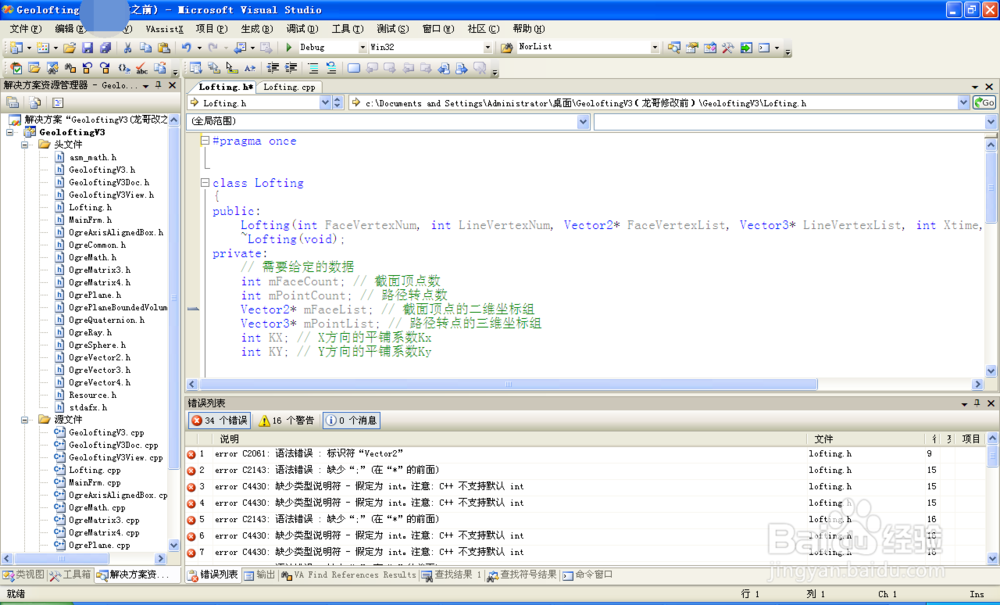Screen dimensions: 1000x605
Task: Click the Add New Item toolbar icon
Action: coord(43,48)
